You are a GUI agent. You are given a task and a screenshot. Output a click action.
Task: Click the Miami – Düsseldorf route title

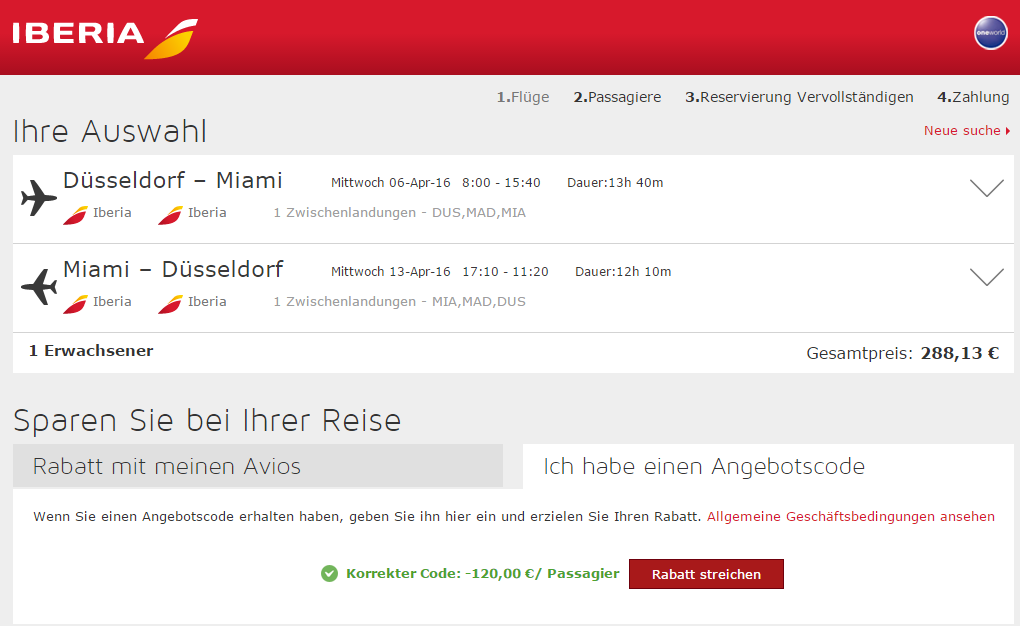pos(173,269)
